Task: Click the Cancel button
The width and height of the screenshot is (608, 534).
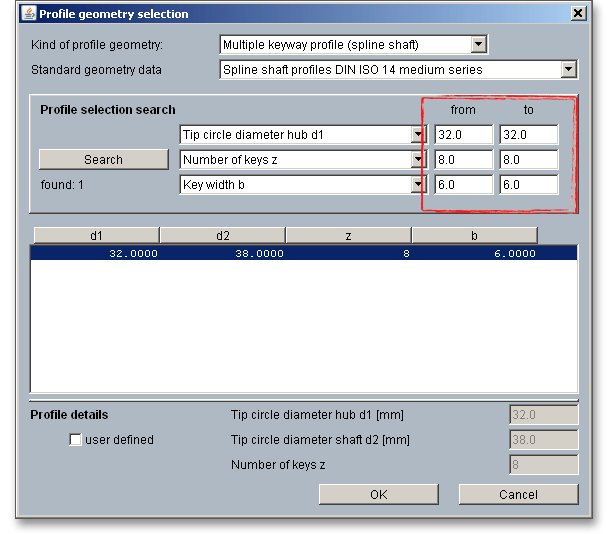Action: pyautogui.click(x=518, y=494)
